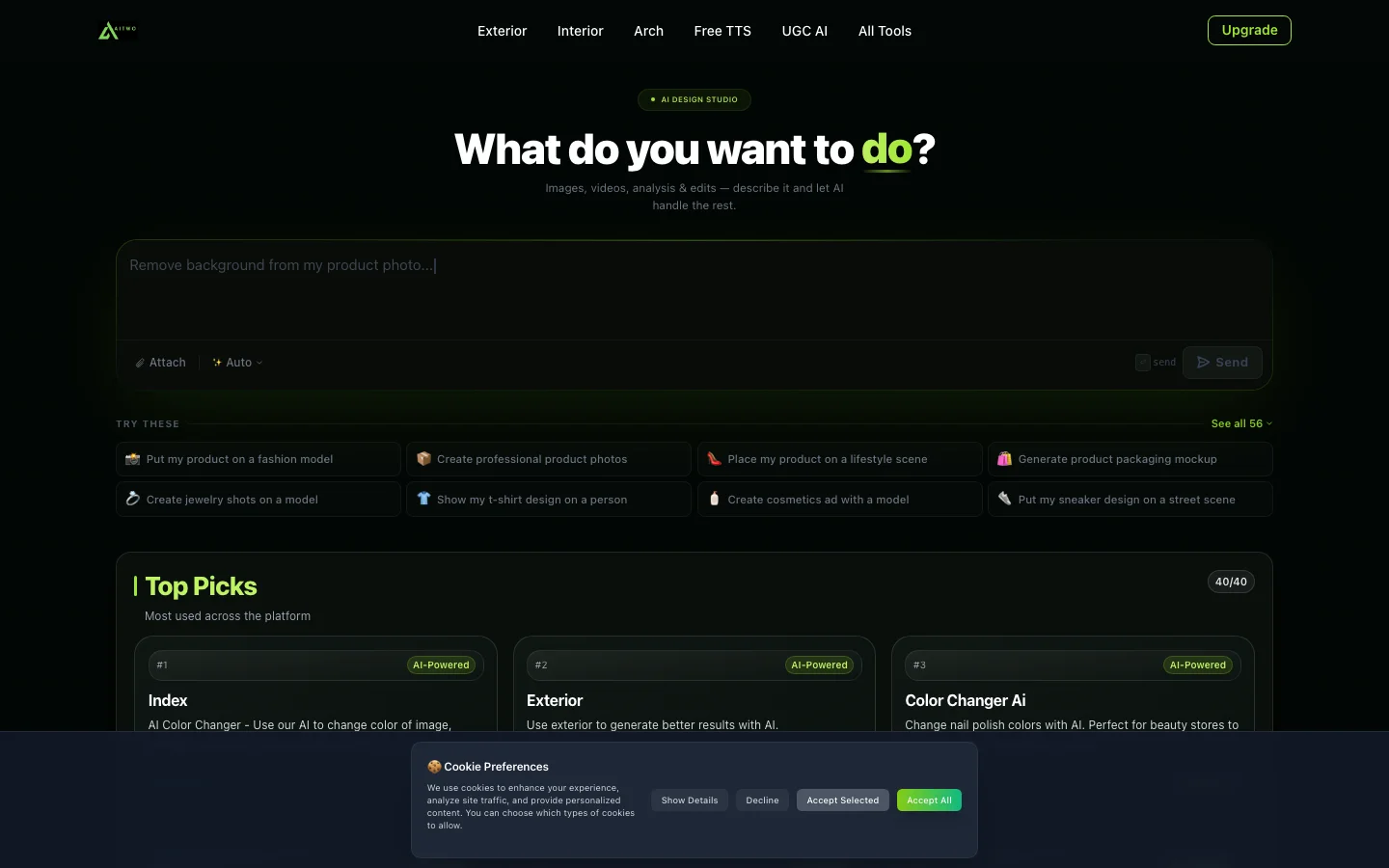Click the ring icon on jewelry shots suggestion
The image size is (1389, 868).
[x=133, y=499]
